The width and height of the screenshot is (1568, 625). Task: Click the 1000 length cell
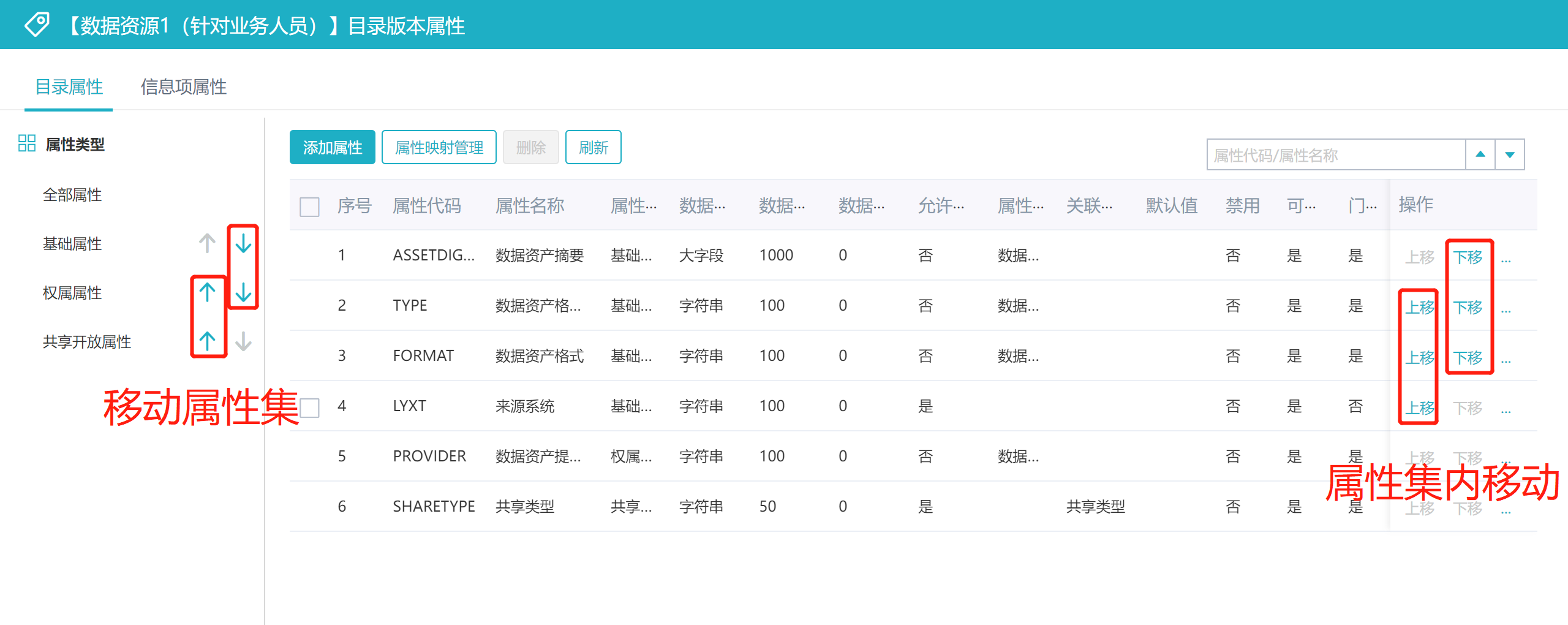coord(776,256)
